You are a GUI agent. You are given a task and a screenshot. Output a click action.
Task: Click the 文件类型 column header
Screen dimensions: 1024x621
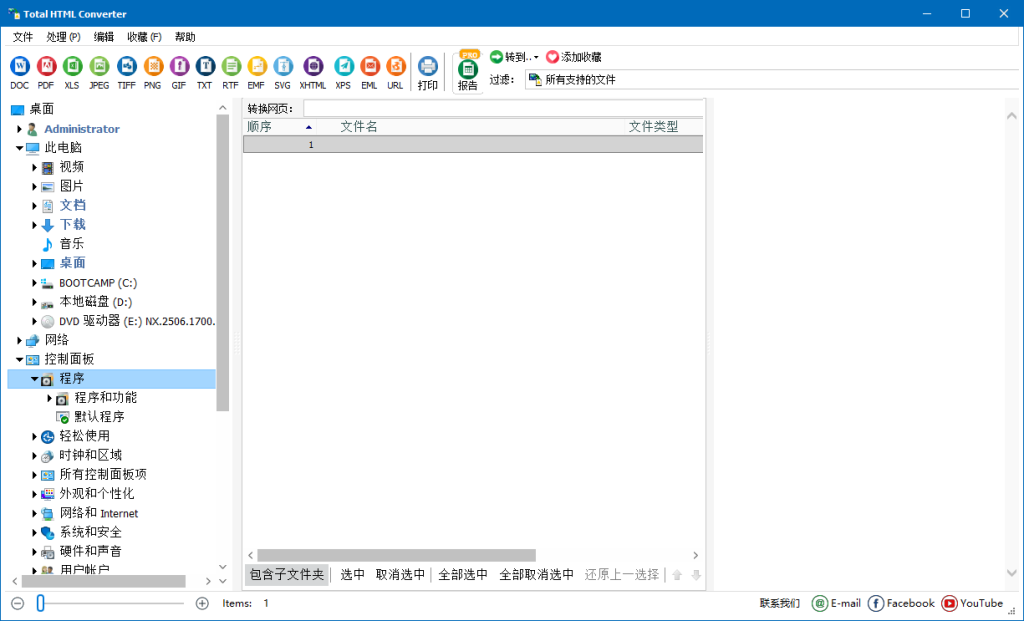click(664, 127)
